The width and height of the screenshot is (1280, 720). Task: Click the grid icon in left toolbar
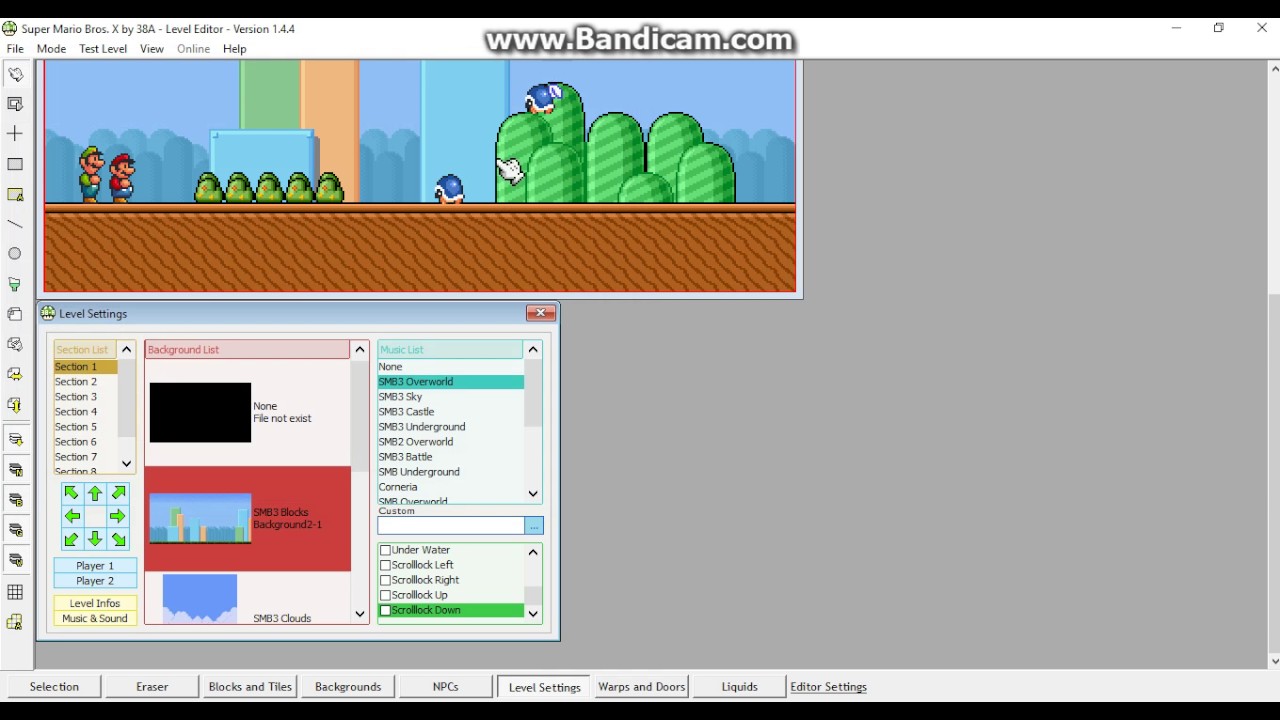(15, 592)
